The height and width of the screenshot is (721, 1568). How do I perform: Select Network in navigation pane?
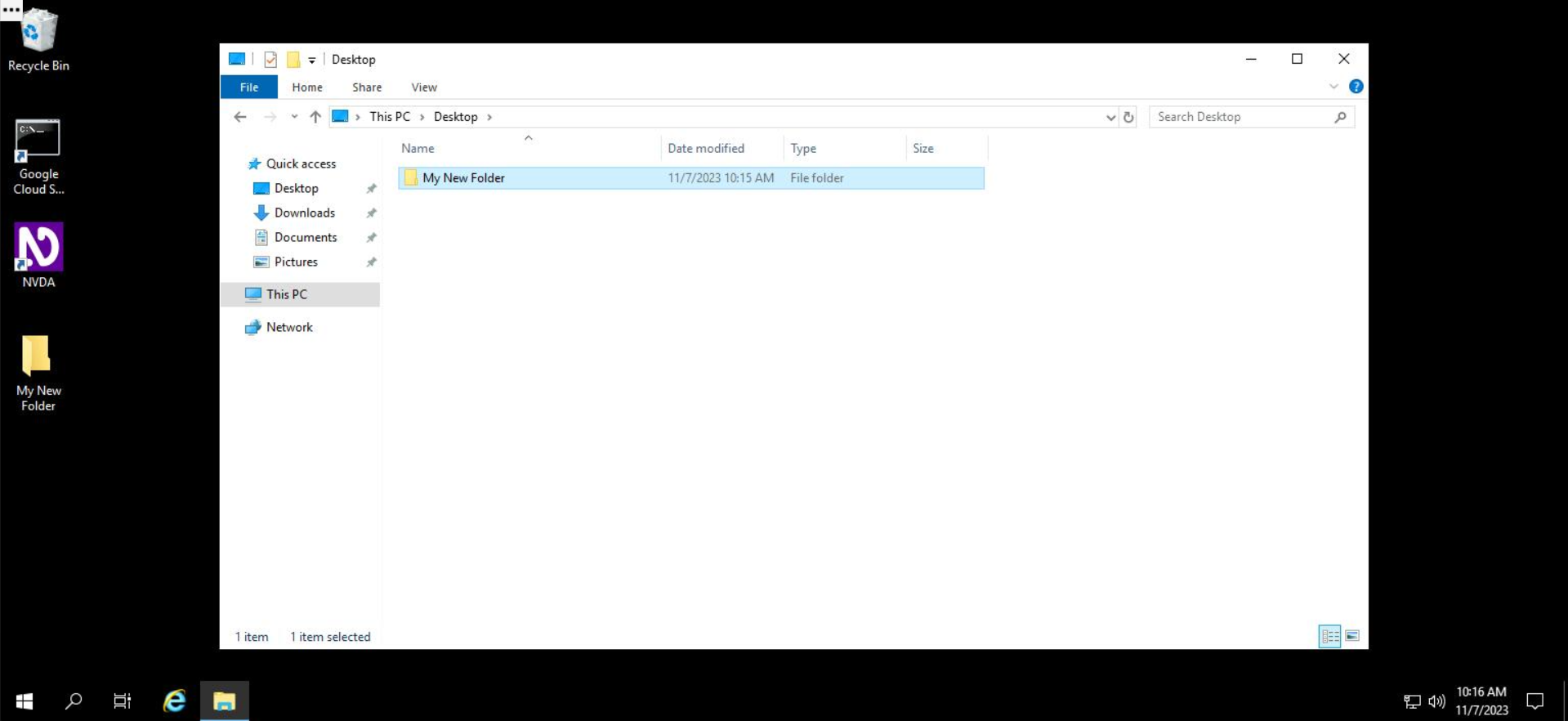coord(289,327)
